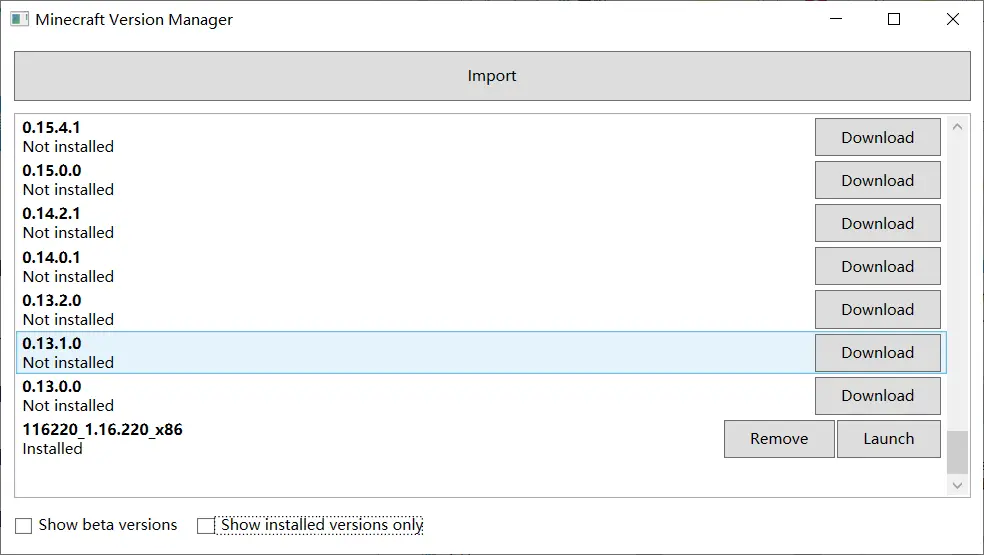984x555 pixels.
Task: Download version 0.14.2.1
Action: (877, 224)
